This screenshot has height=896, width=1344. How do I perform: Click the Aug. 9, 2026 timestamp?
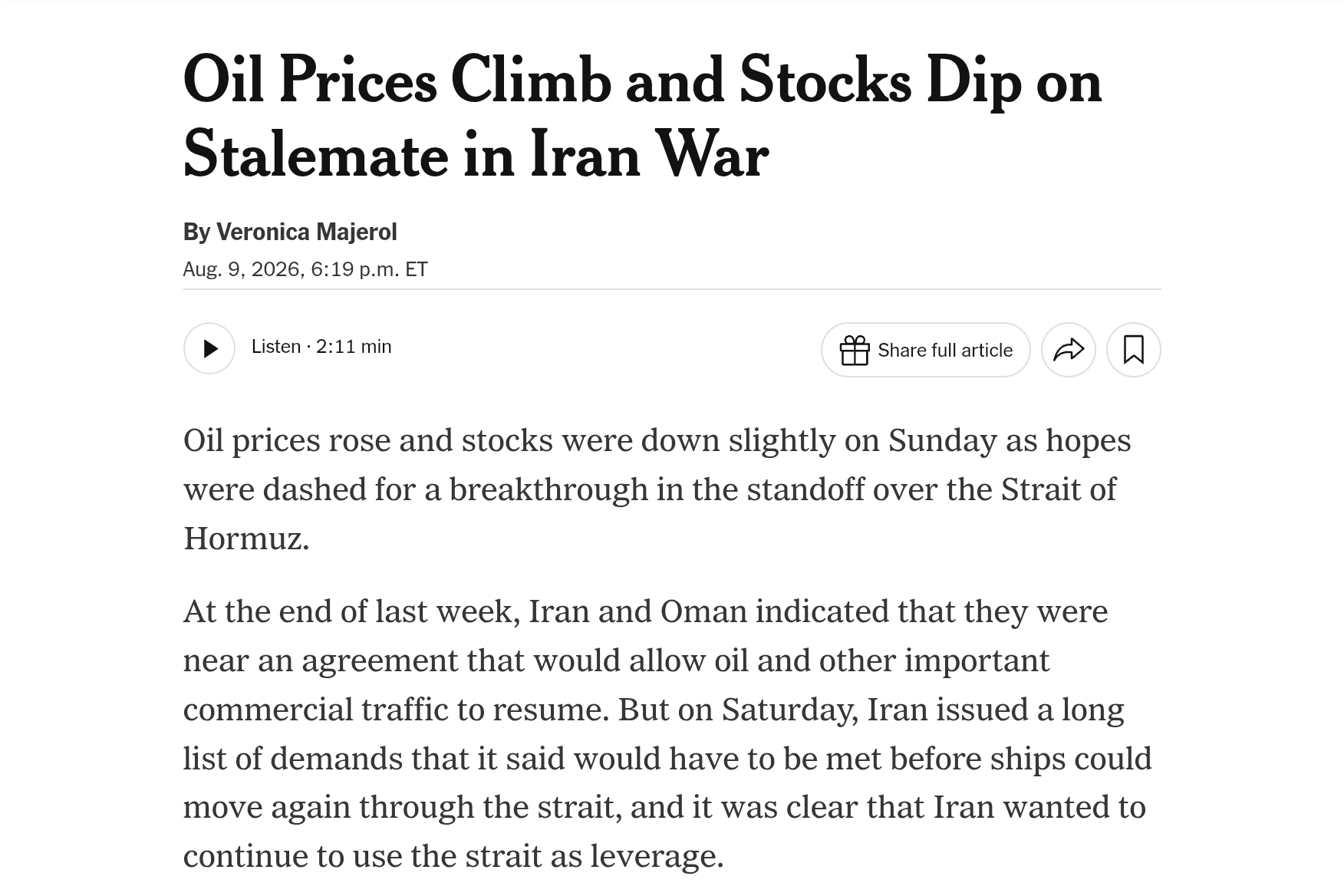[x=244, y=269]
